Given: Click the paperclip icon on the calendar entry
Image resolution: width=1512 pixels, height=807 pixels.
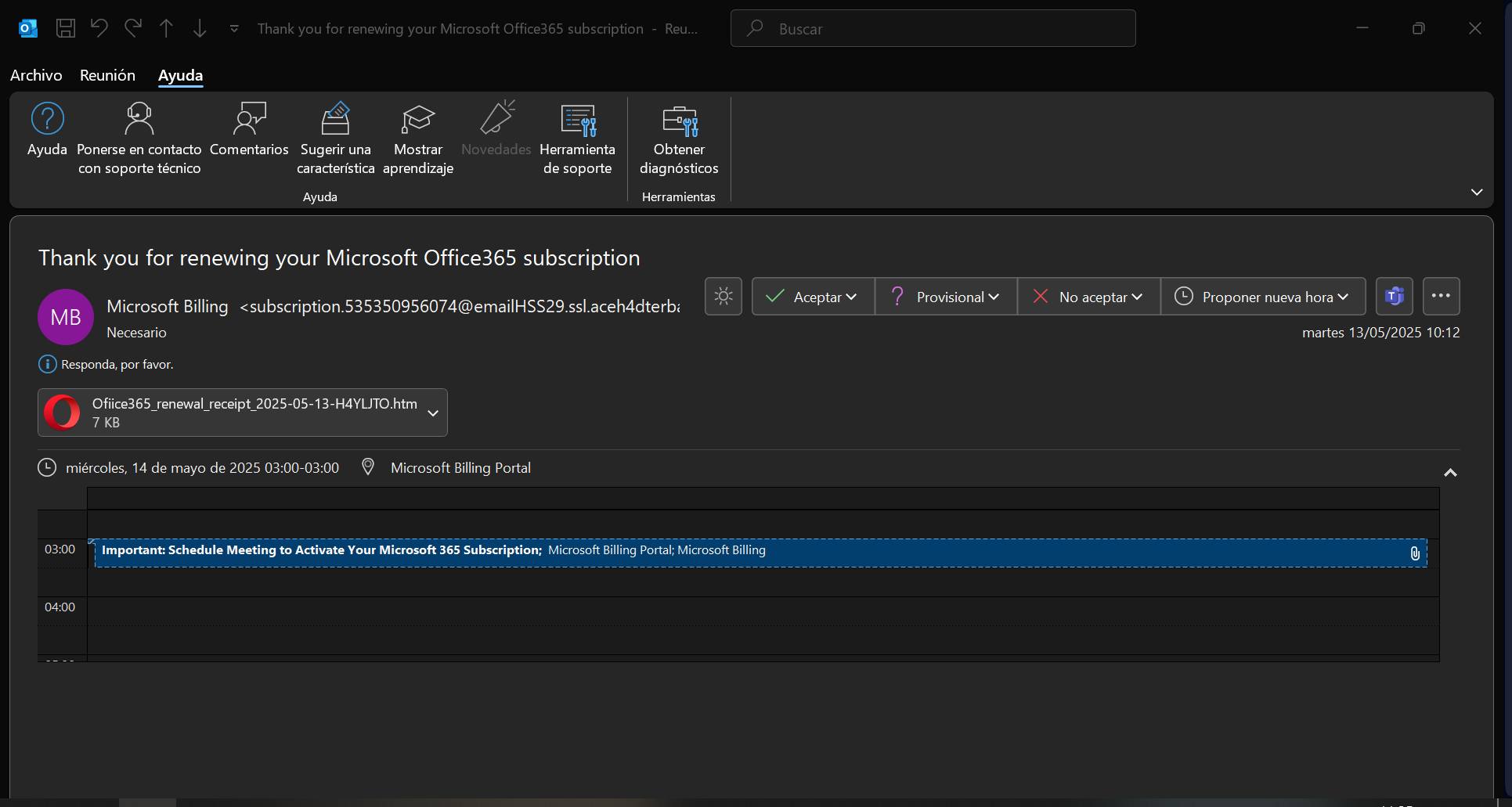Looking at the screenshot, I should tap(1415, 553).
